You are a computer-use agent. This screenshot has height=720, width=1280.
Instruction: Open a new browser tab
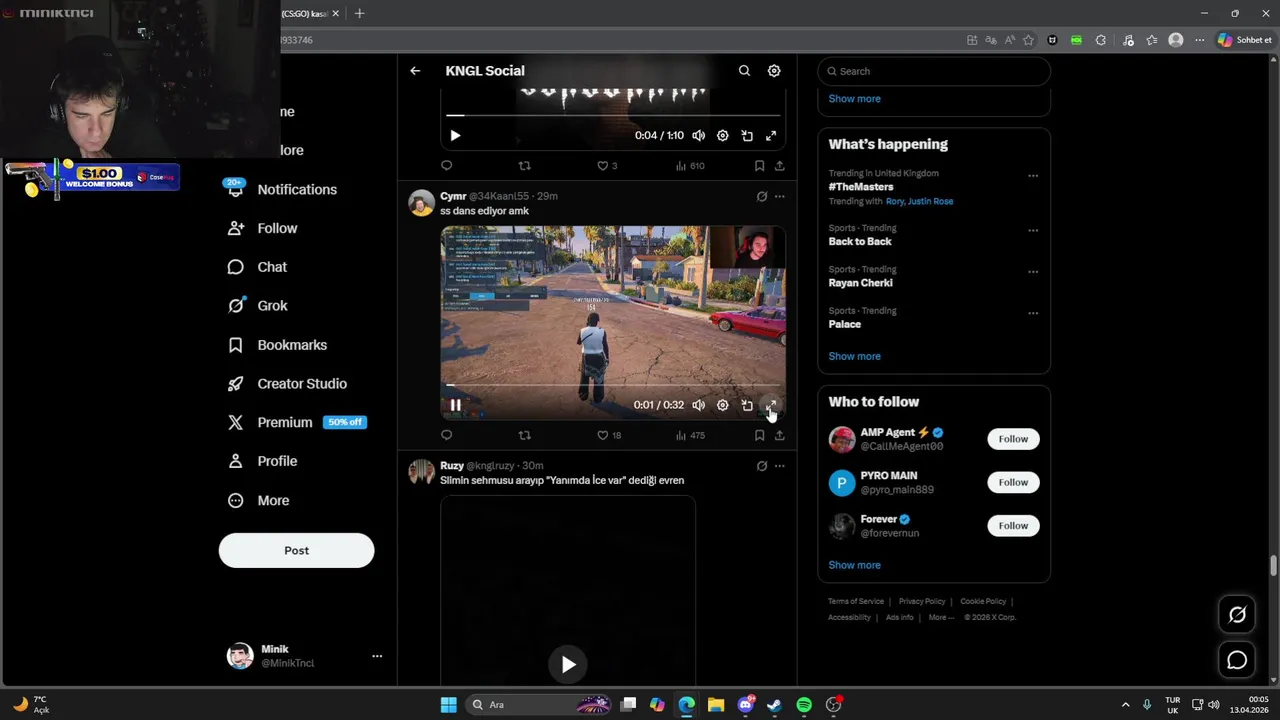pyautogui.click(x=360, y=13)
